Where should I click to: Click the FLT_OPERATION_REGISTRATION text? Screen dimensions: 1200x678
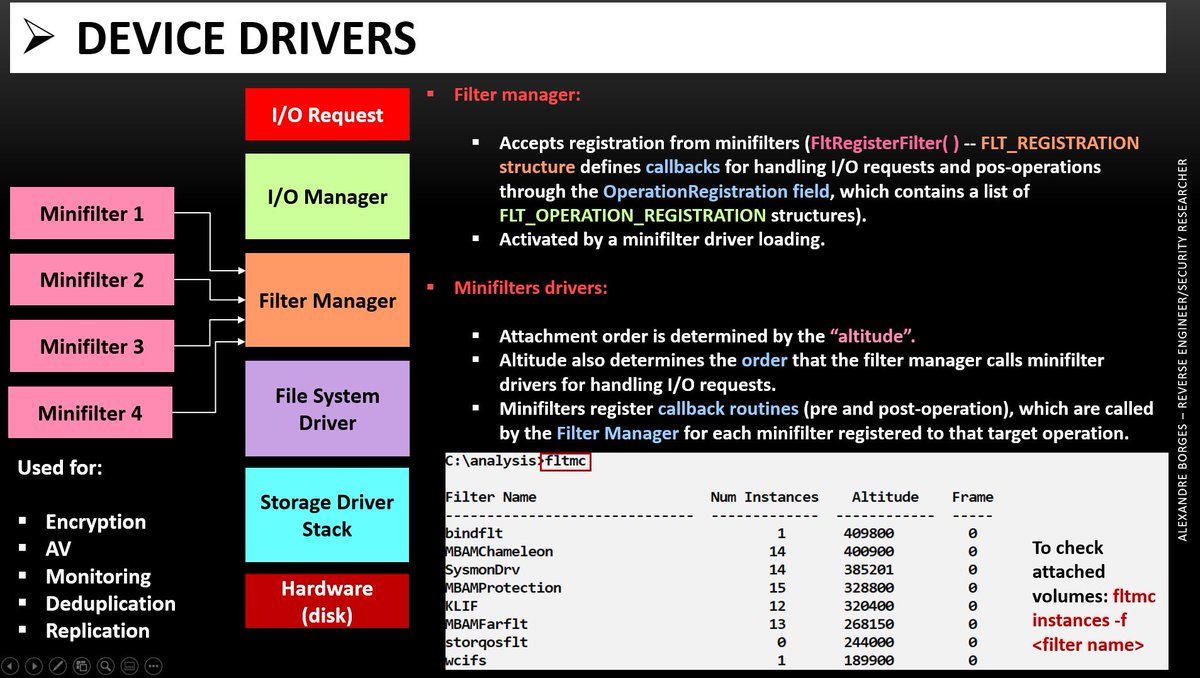click(x=633, y=214)
